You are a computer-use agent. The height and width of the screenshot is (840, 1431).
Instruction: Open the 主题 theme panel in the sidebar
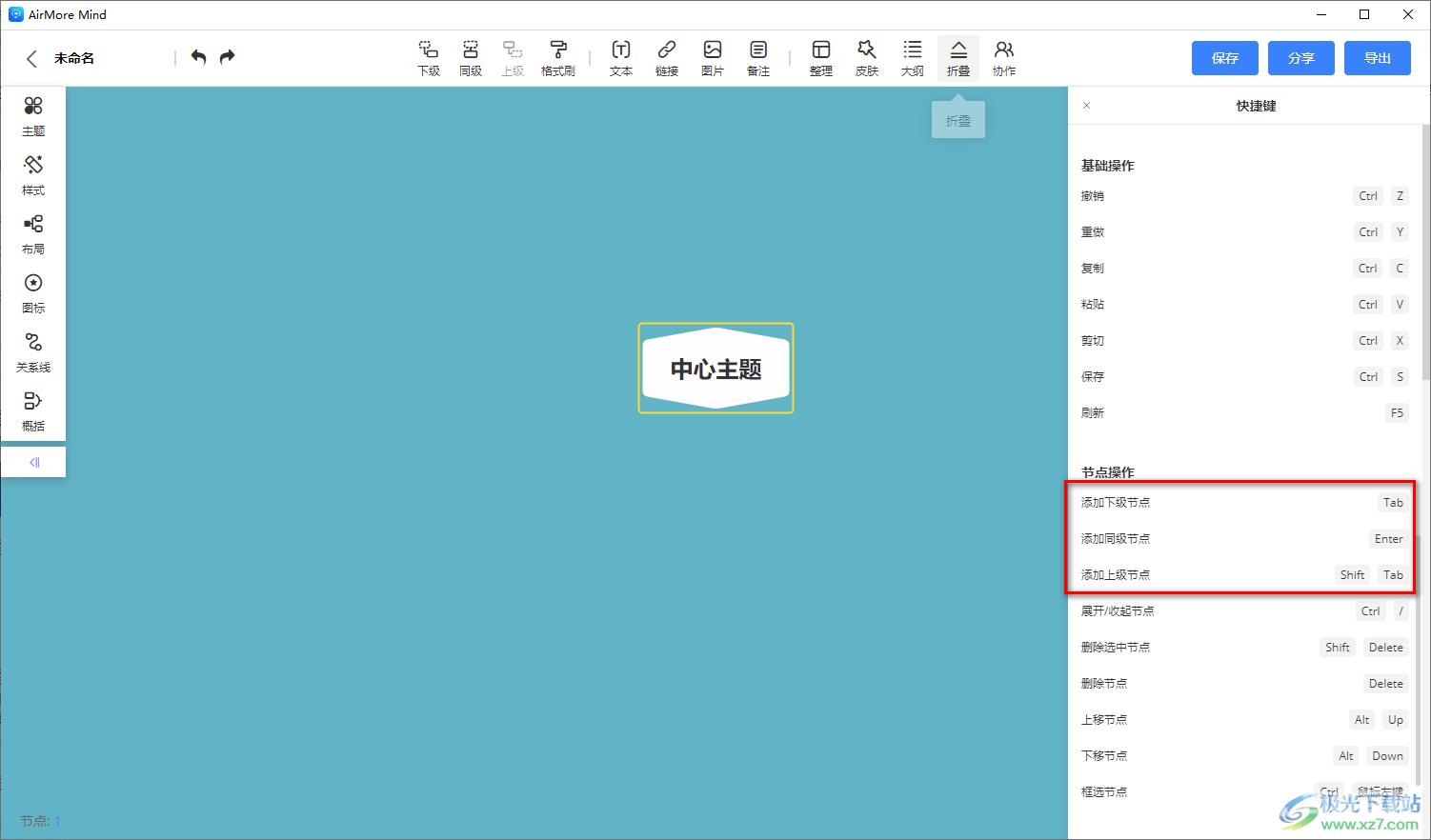tap(33, 117)
